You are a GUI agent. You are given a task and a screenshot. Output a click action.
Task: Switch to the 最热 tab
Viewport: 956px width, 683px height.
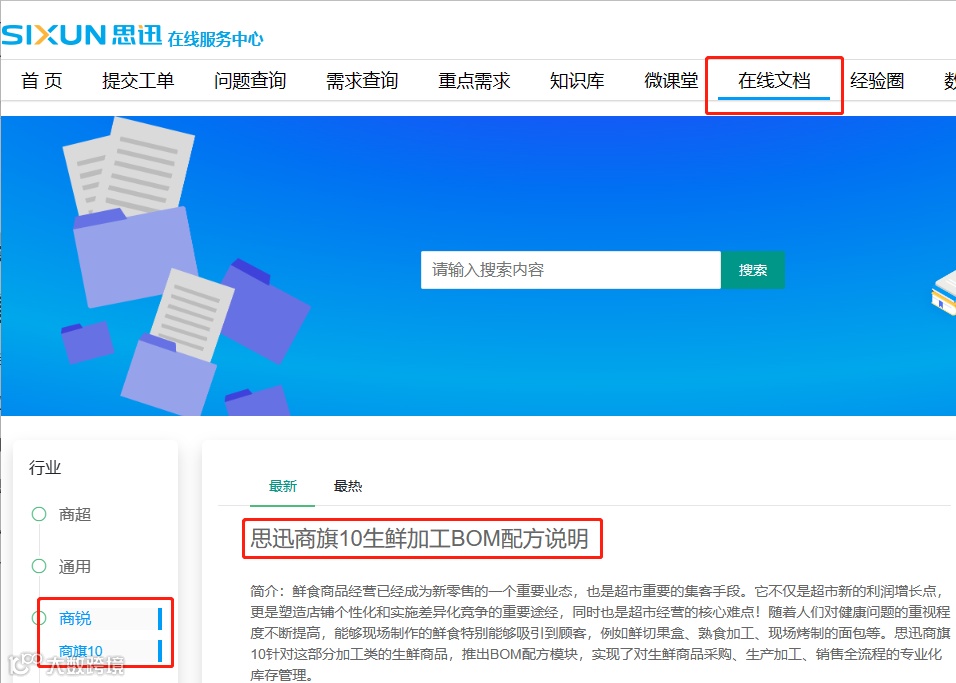coord(348,486)
